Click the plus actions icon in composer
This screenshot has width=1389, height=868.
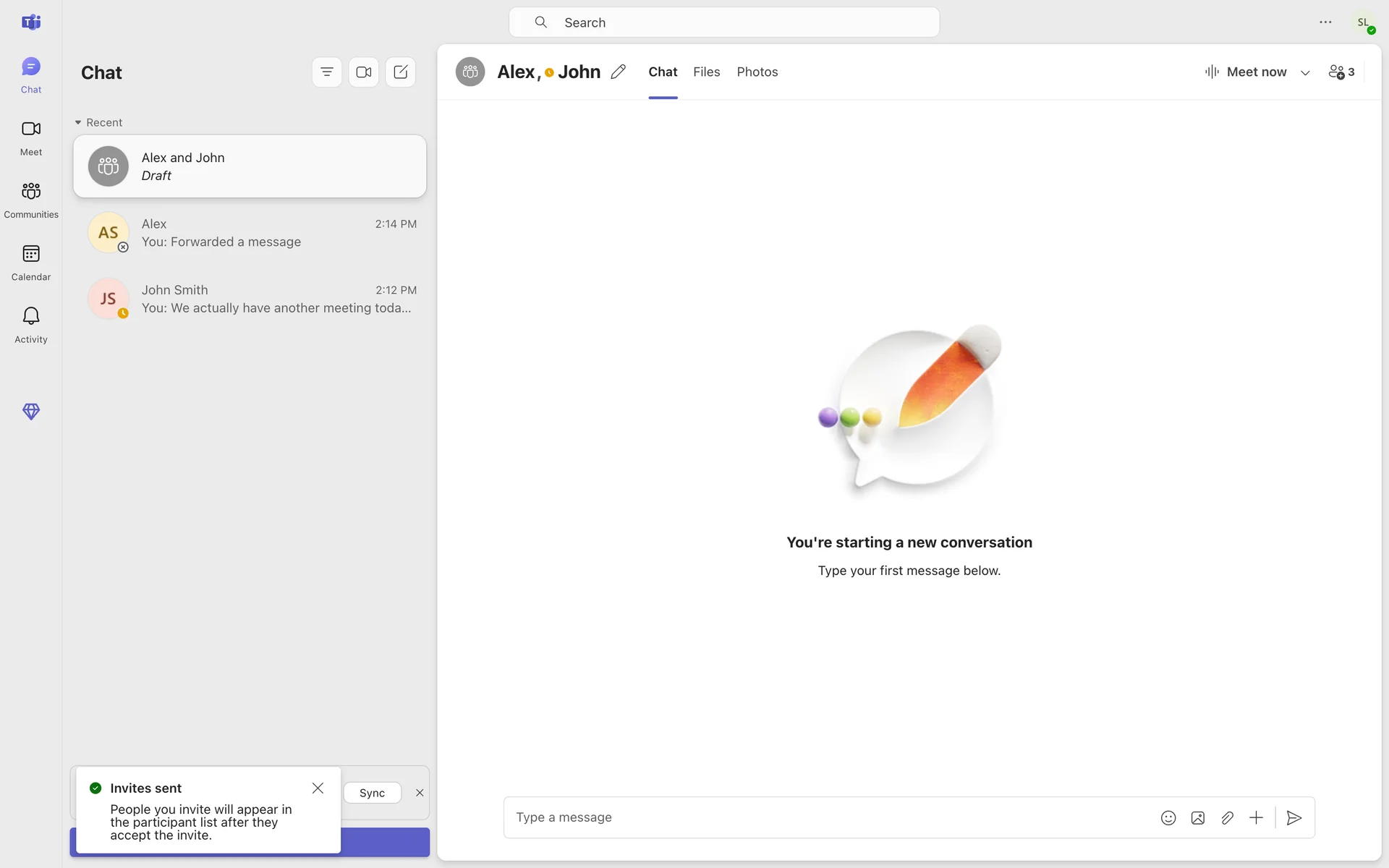coord(1256,817)
